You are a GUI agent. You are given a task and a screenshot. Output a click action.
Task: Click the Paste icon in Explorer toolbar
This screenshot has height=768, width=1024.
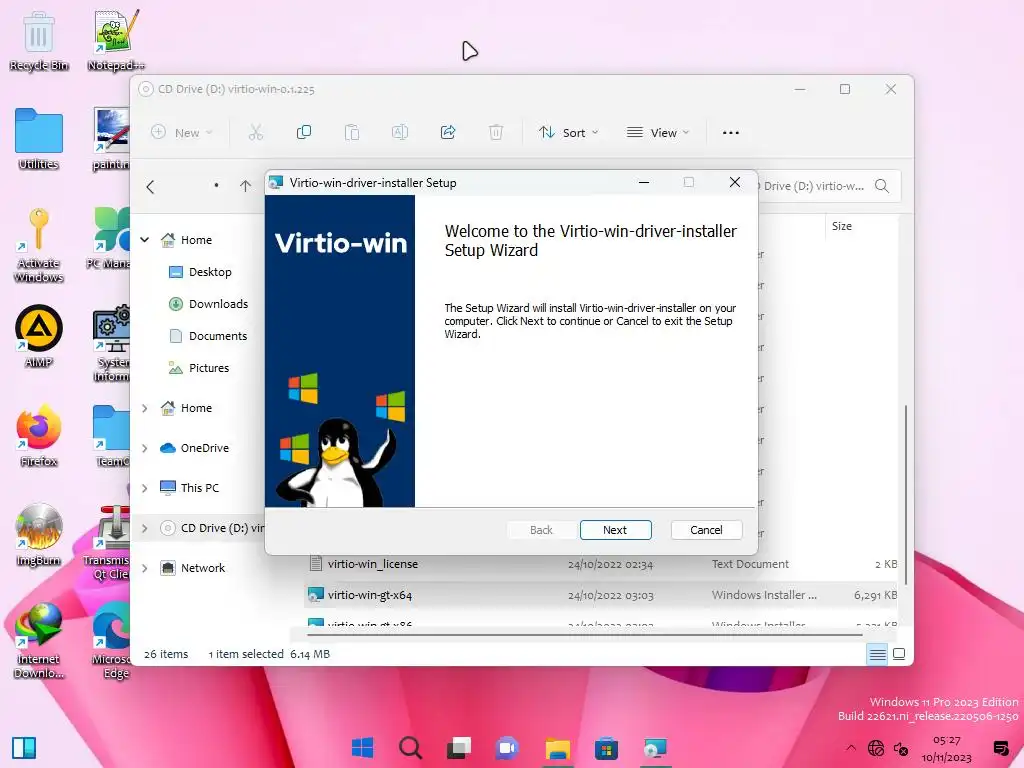[351, 133]
